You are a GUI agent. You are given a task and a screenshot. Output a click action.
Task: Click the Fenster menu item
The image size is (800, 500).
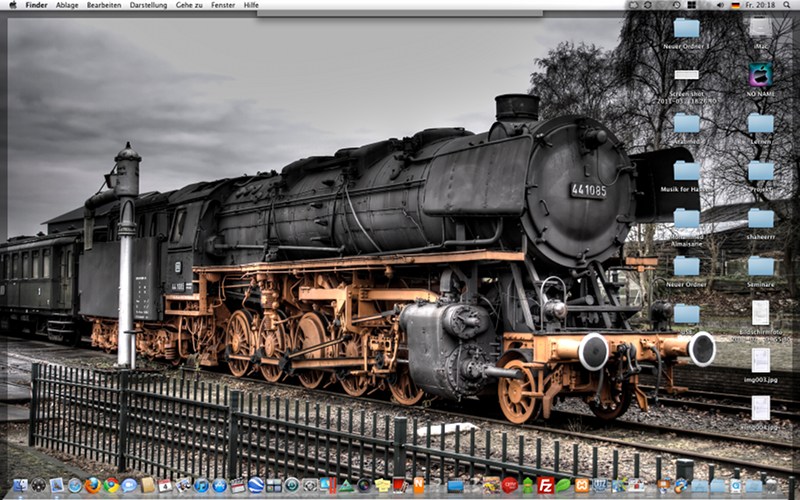223,5
